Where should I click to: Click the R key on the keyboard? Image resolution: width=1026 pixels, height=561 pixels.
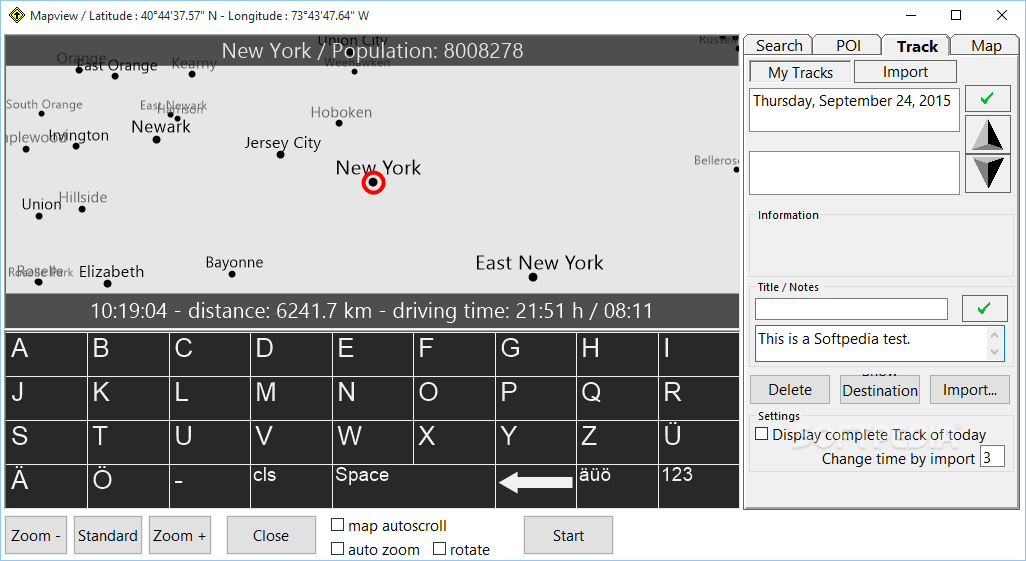point(699,398)
